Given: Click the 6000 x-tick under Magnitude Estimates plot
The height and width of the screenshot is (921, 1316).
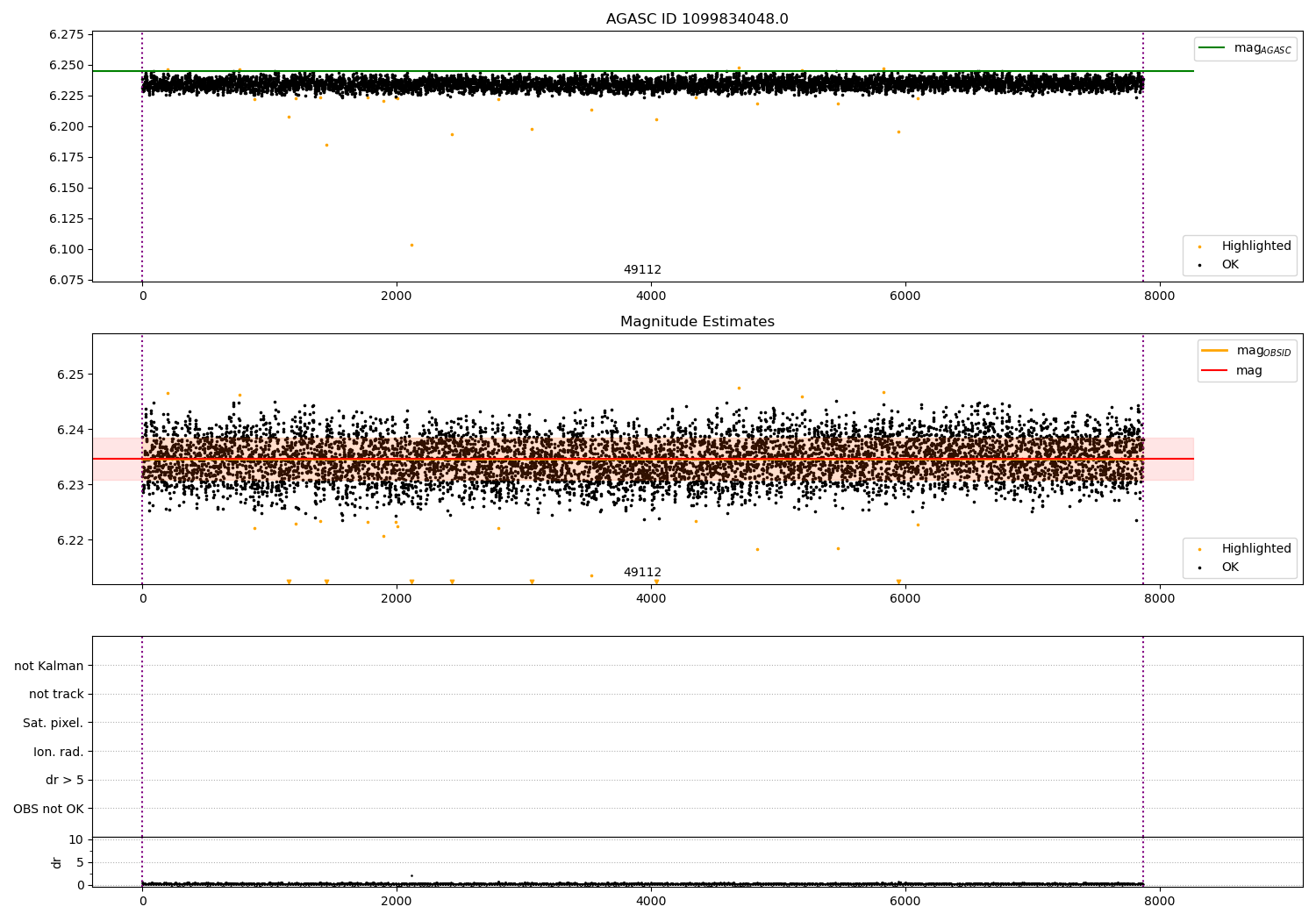Looking at the screenshot, I should coord(905,599).
